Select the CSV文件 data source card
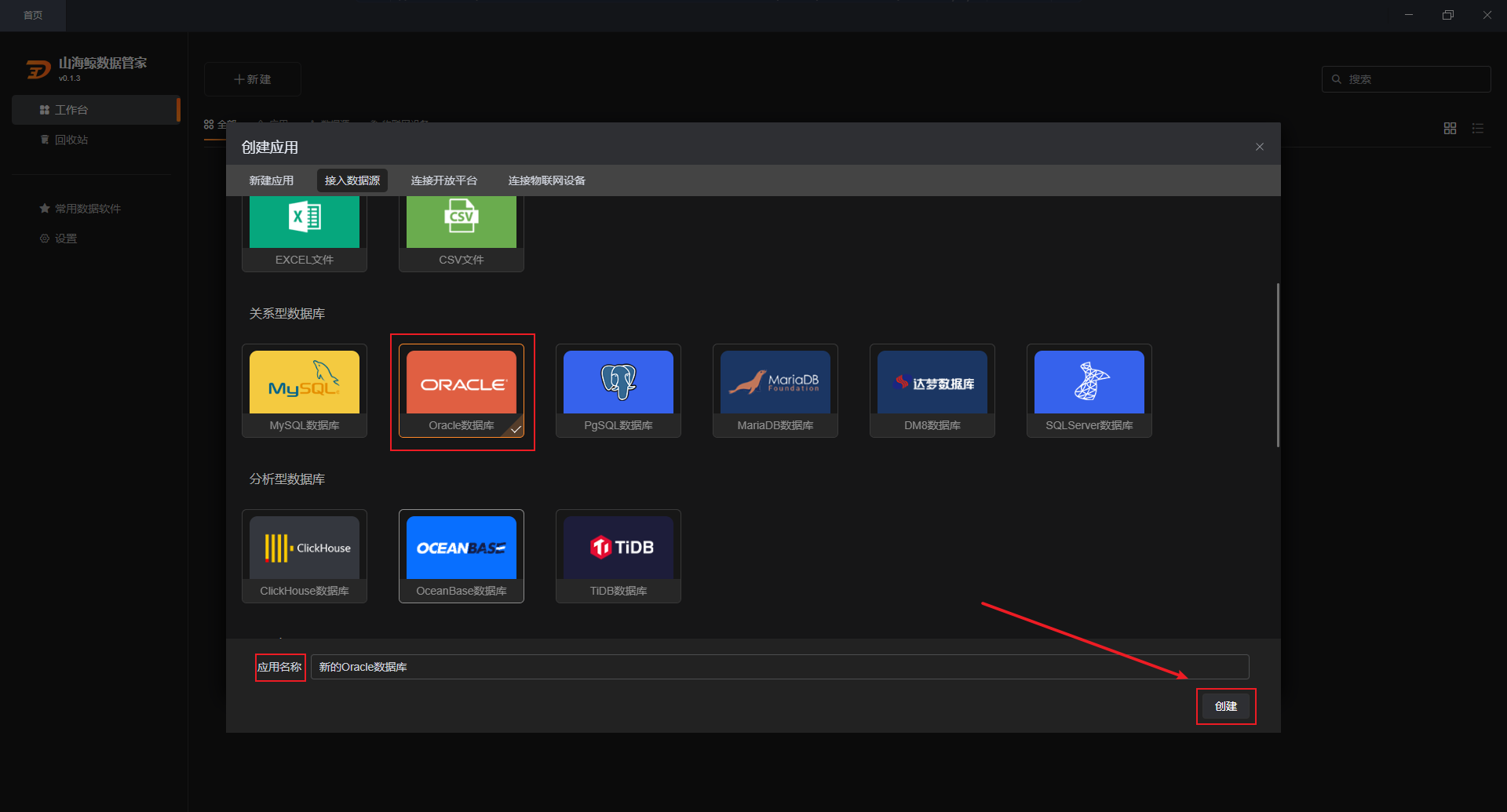The image size is (1507, 812). (x=462, y=234)
